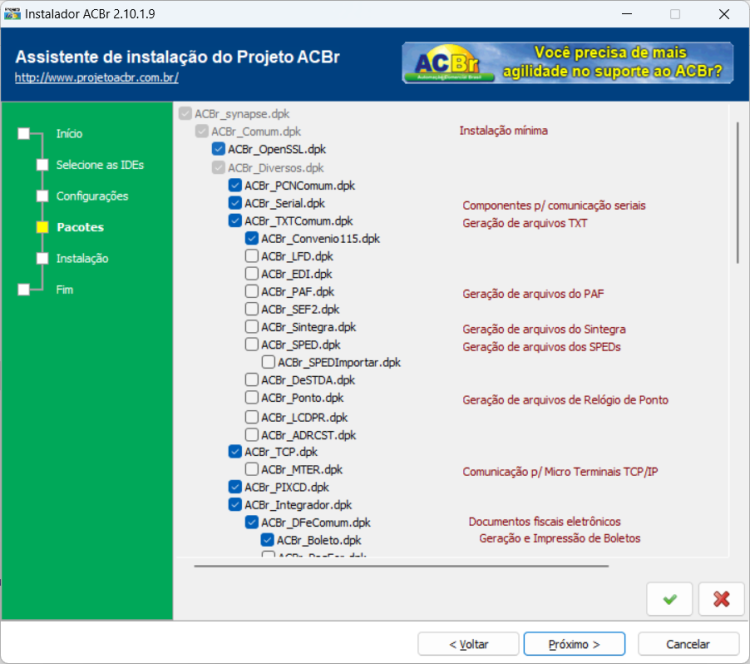The width and height of the screenshot is (750, 664).
Task: Open the projetoacbr.com.br link
Action: tap(97, 77)
